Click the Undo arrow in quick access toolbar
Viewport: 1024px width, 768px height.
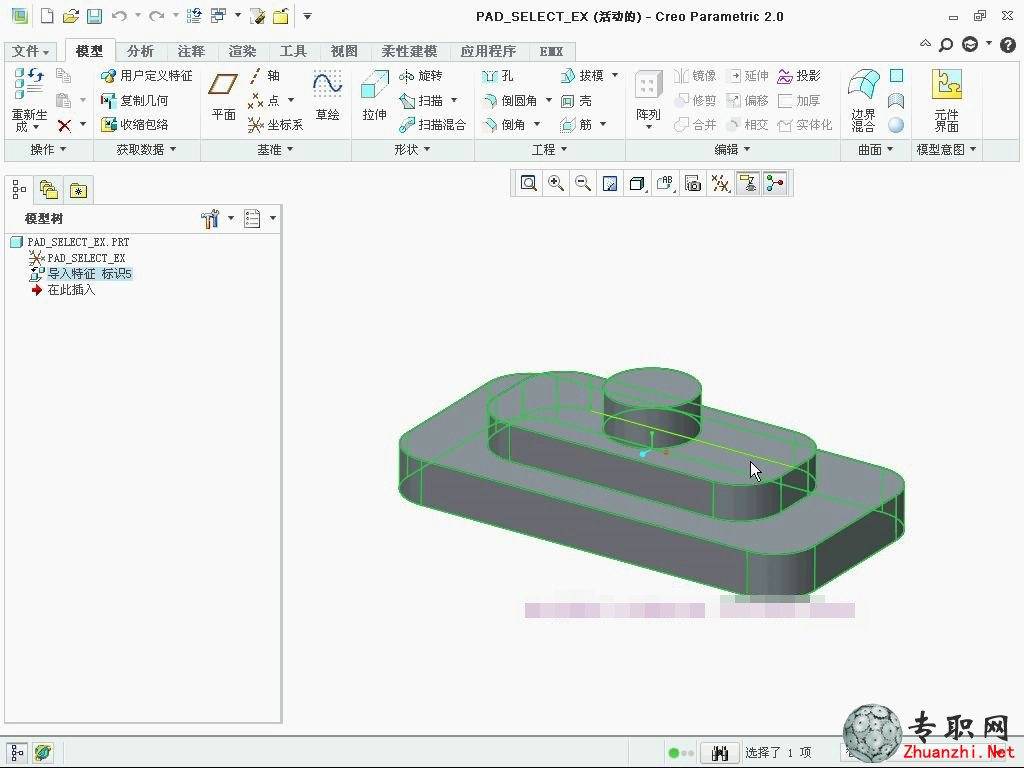tap(119, 16)
